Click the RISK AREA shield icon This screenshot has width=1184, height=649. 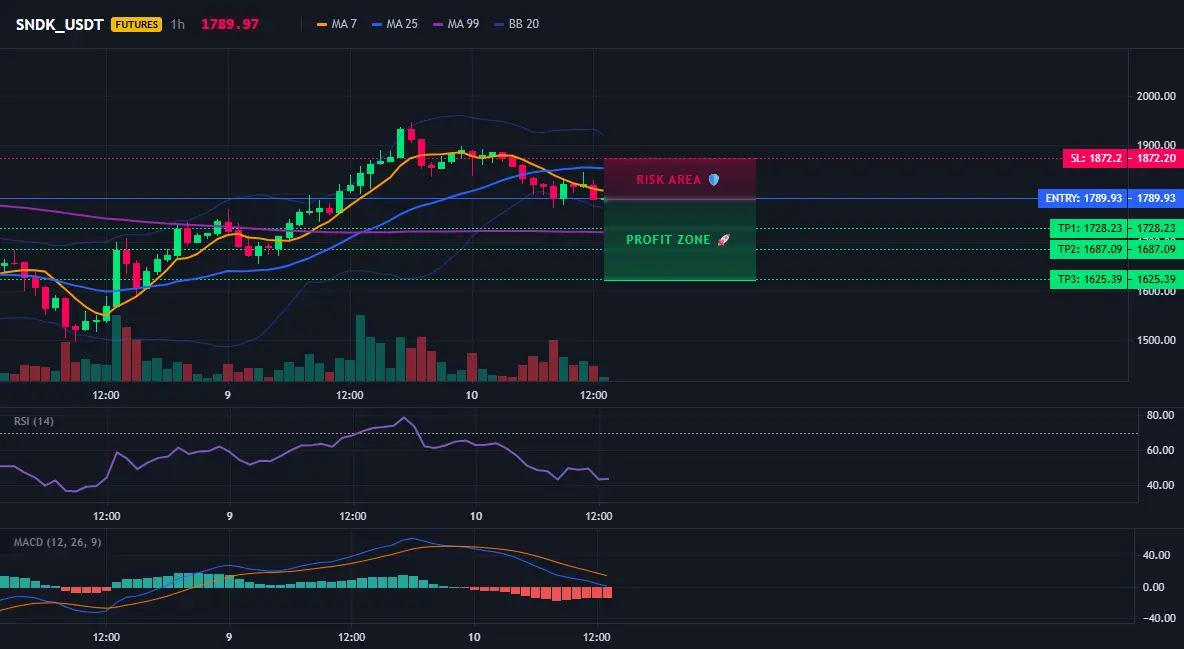tap(714, 180)
